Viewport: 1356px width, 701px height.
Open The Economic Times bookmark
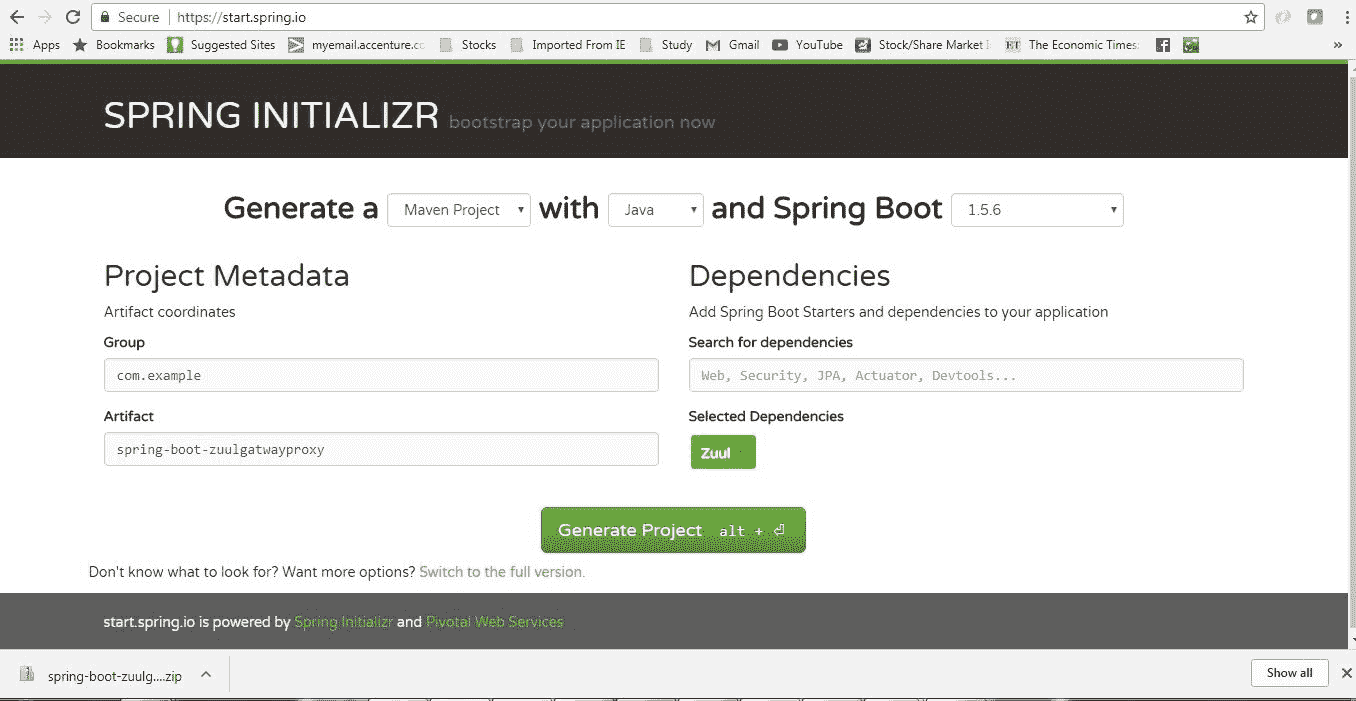[x=1071, y=45]
